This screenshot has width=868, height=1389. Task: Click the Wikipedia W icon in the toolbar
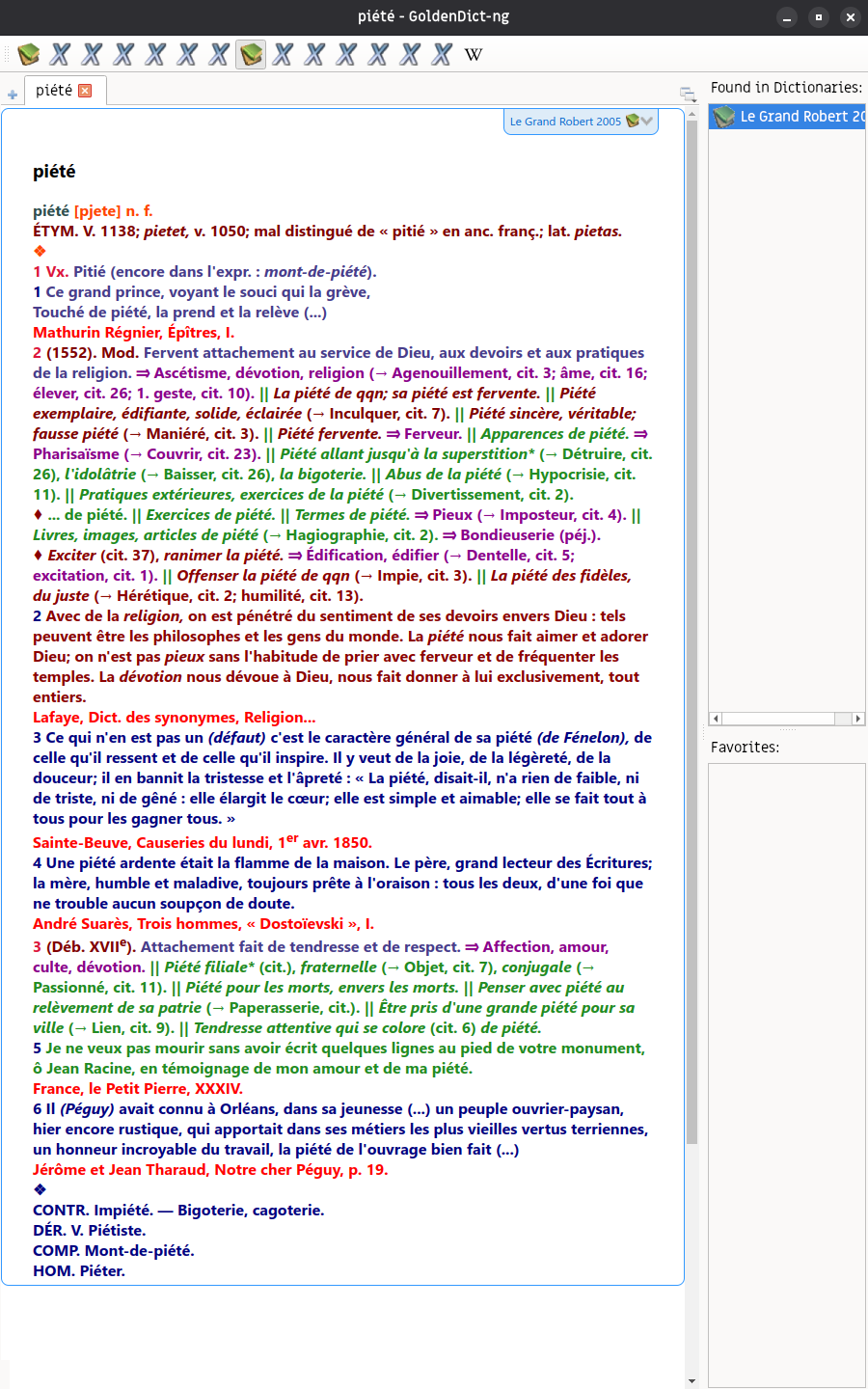pyautogui.click(x=474, y=55)
